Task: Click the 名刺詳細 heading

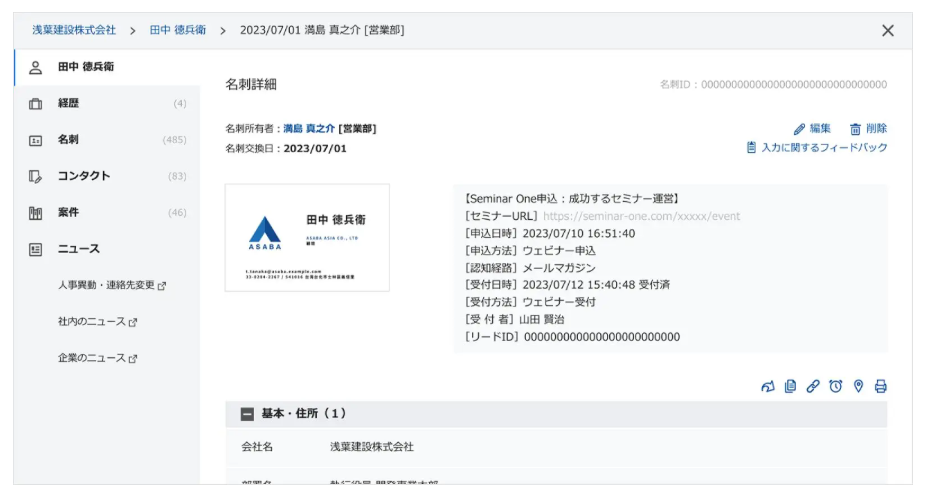Action: (x=251, y=84)
